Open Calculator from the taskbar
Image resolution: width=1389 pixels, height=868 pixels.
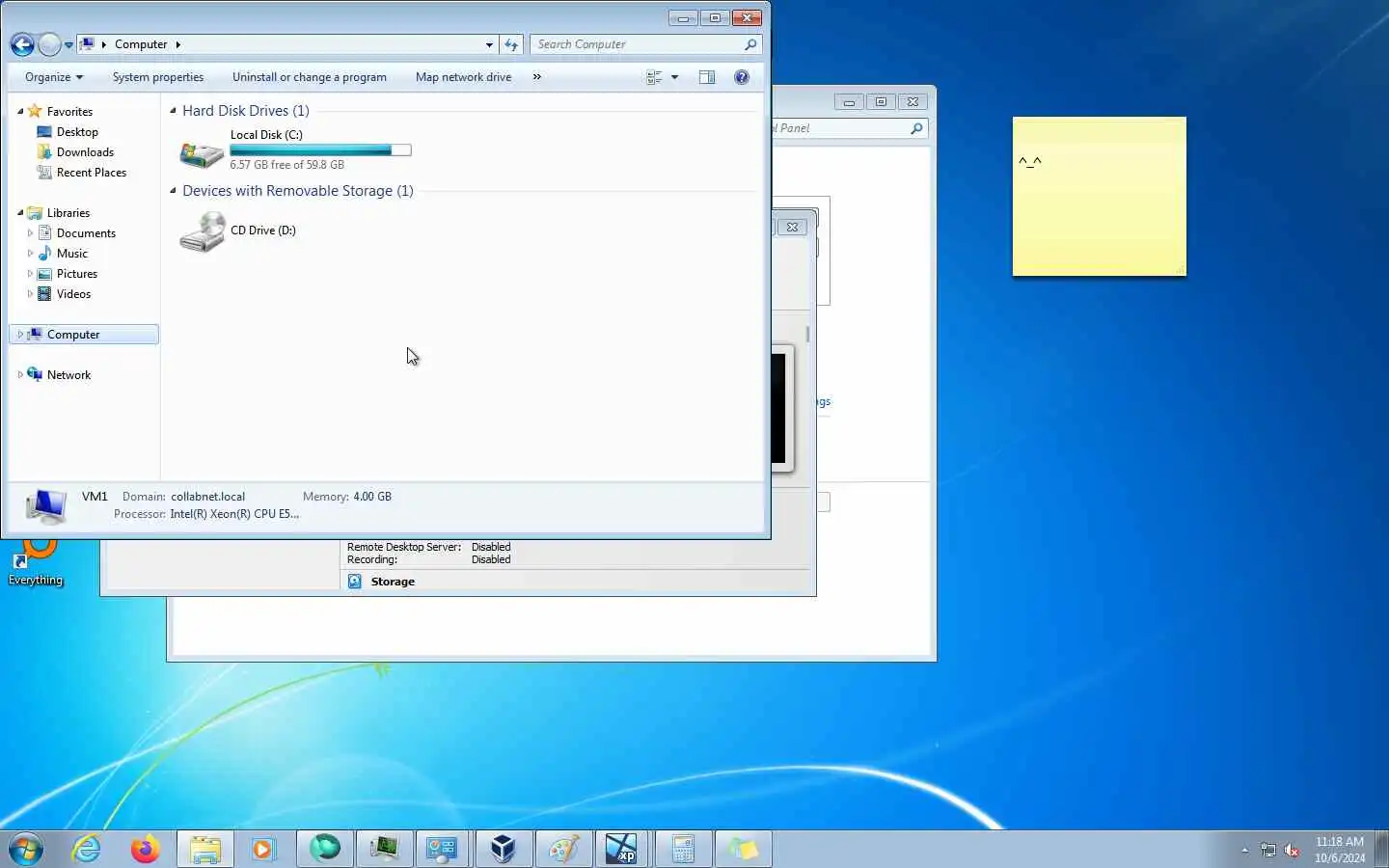(683, 849)
